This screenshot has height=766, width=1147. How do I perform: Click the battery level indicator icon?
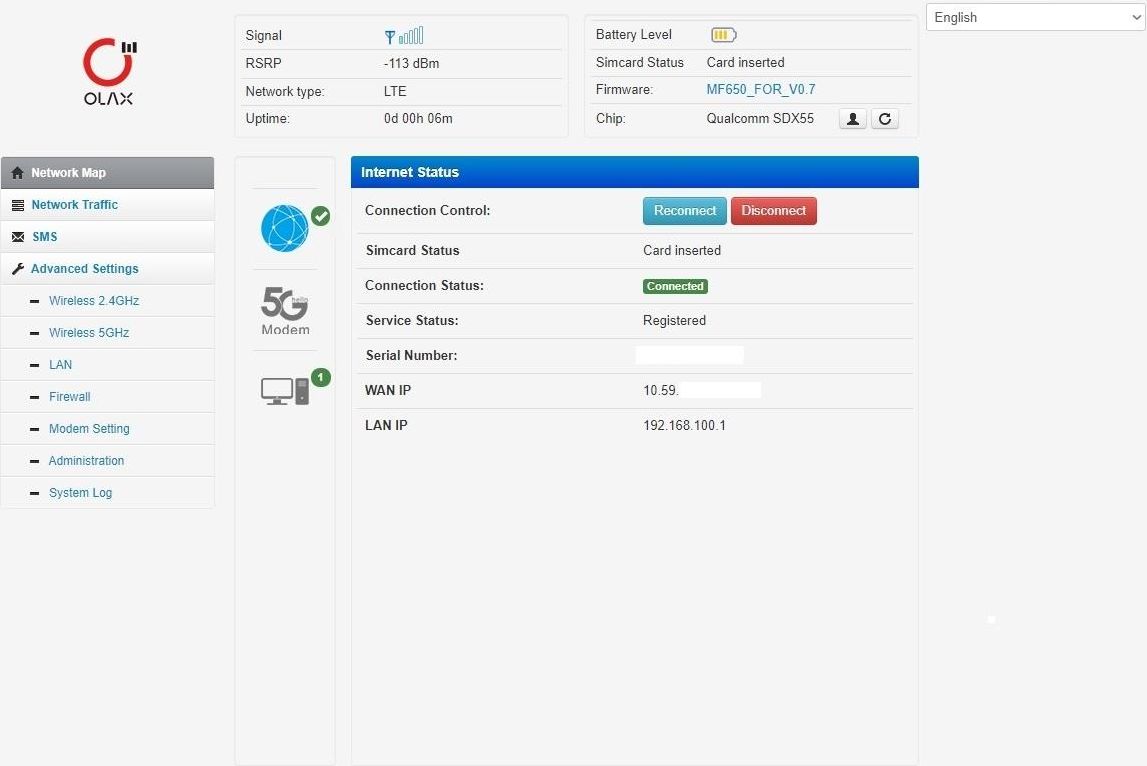coord(723,34)
